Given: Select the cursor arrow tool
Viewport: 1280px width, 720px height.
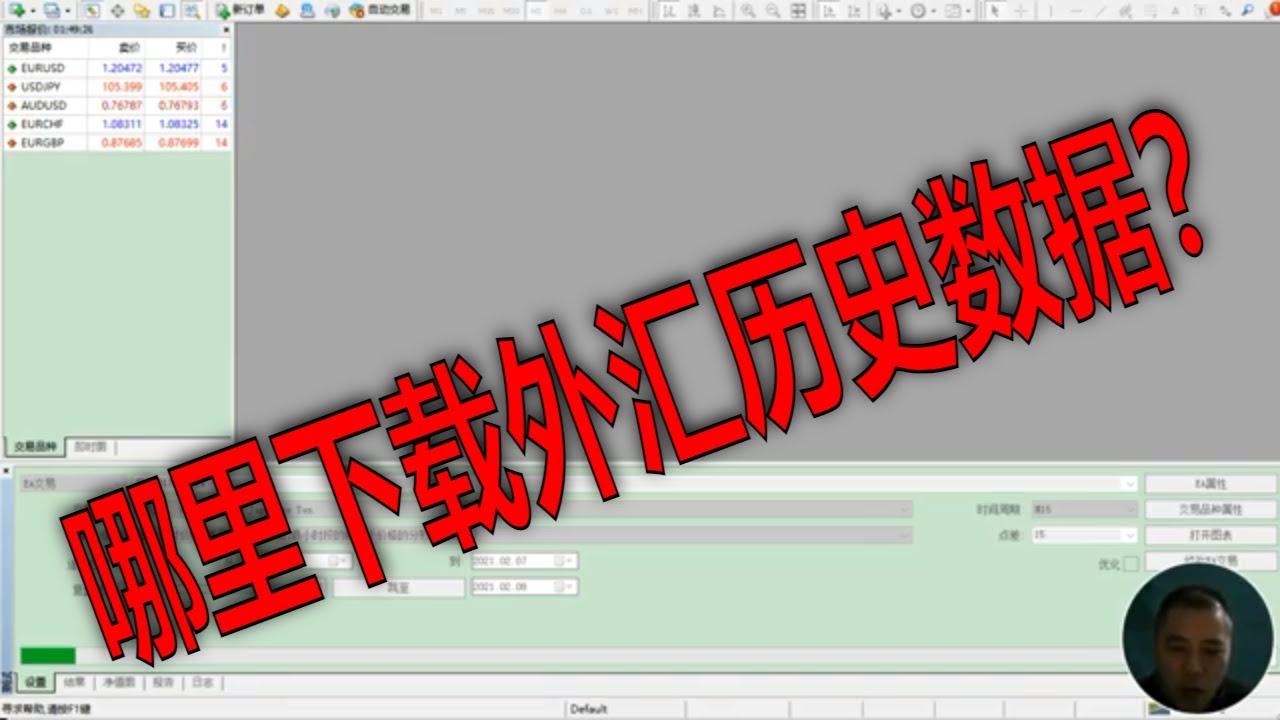Looking at the screenshot, I should 995,10.
